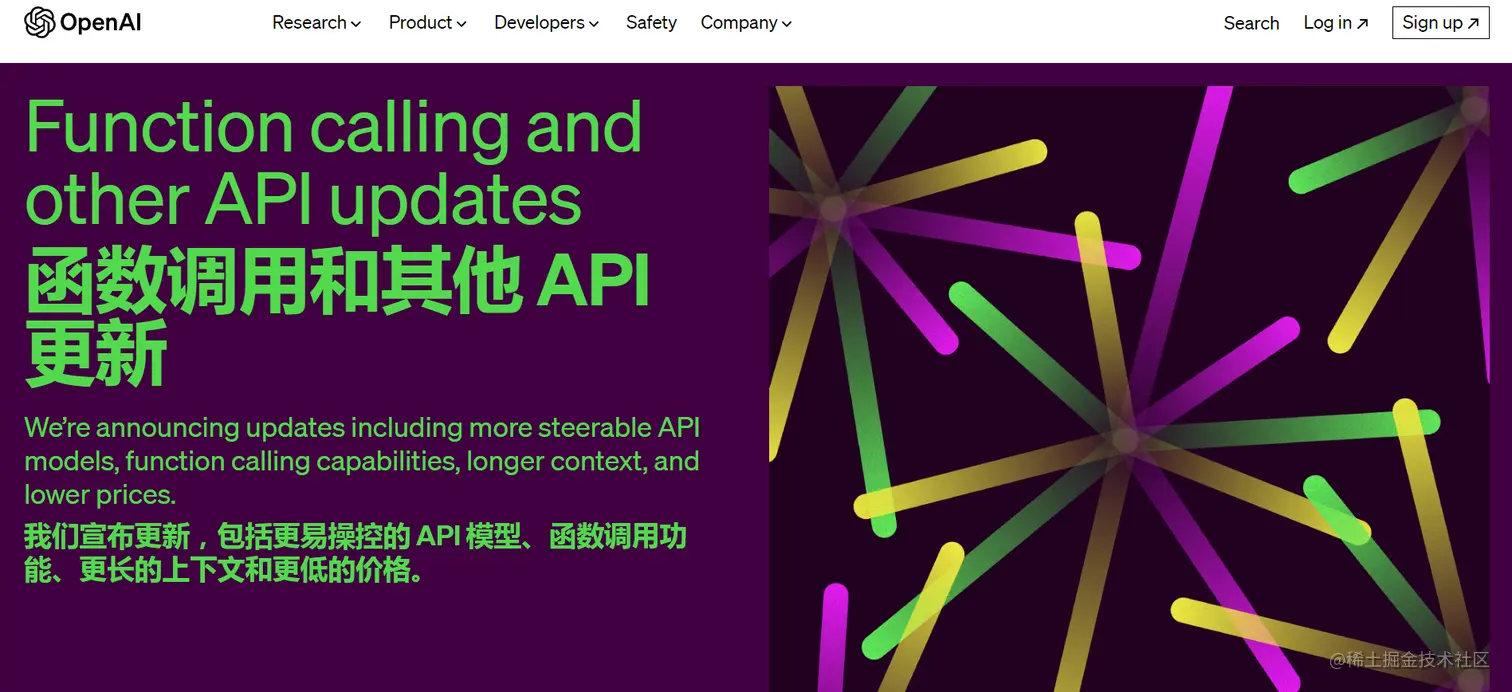
Task: Click the OpenAI logo in the header
Action: click(x=83, y=22)
